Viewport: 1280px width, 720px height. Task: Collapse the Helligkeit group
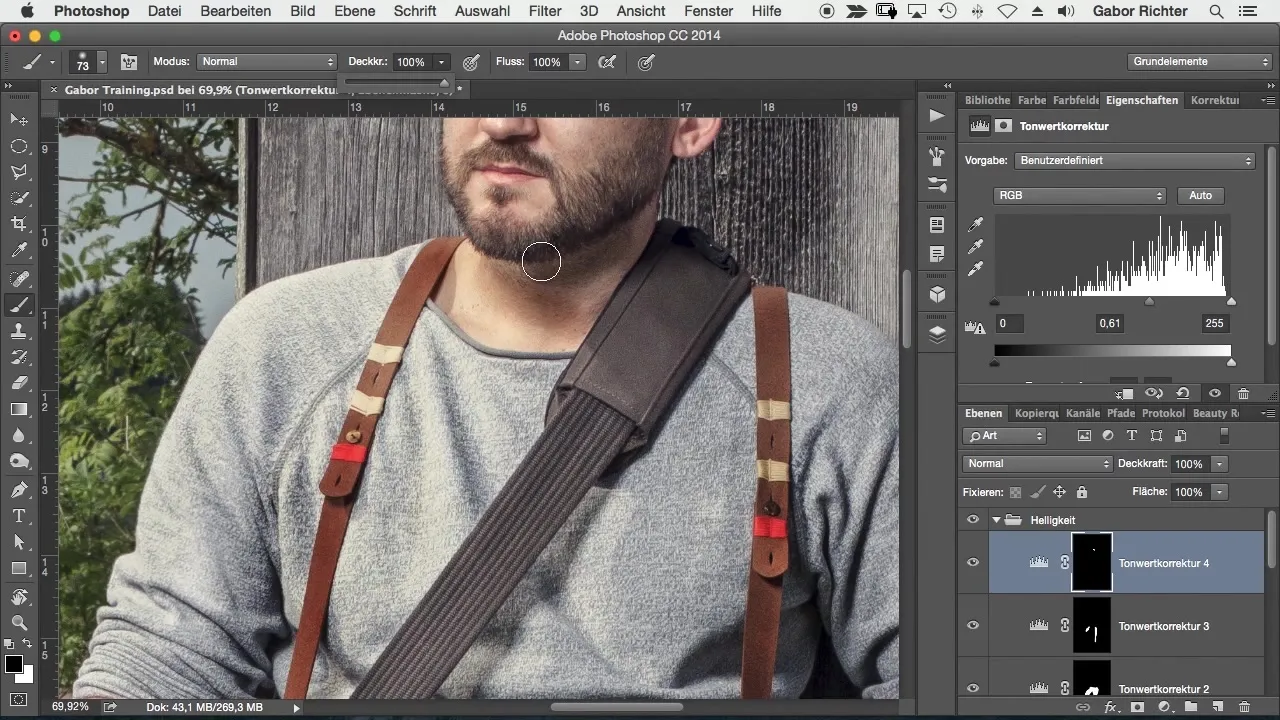pyautogui.click(x=996, y=520)
